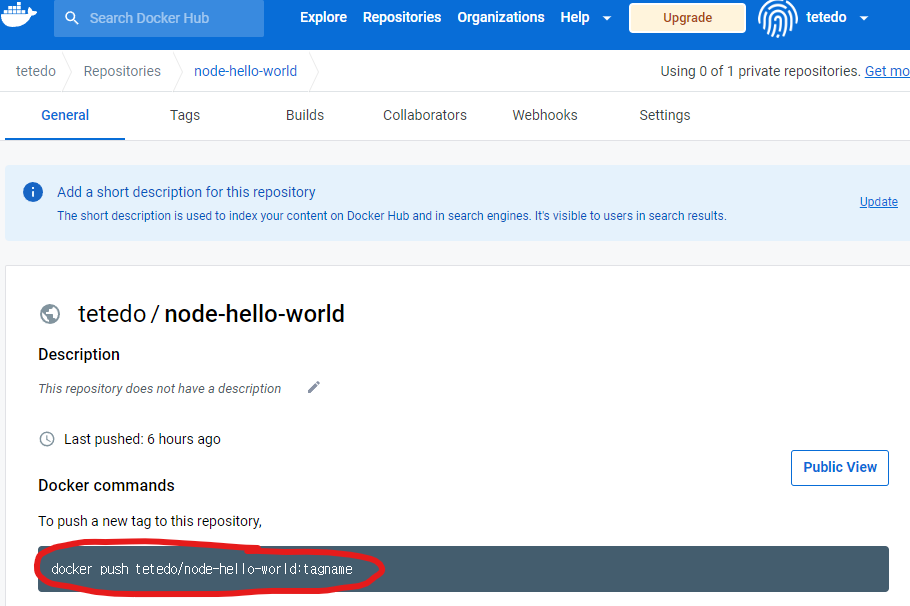Click the "Description" heading
Viewport: 910px width, 606px height.
(x=79, y=354)
